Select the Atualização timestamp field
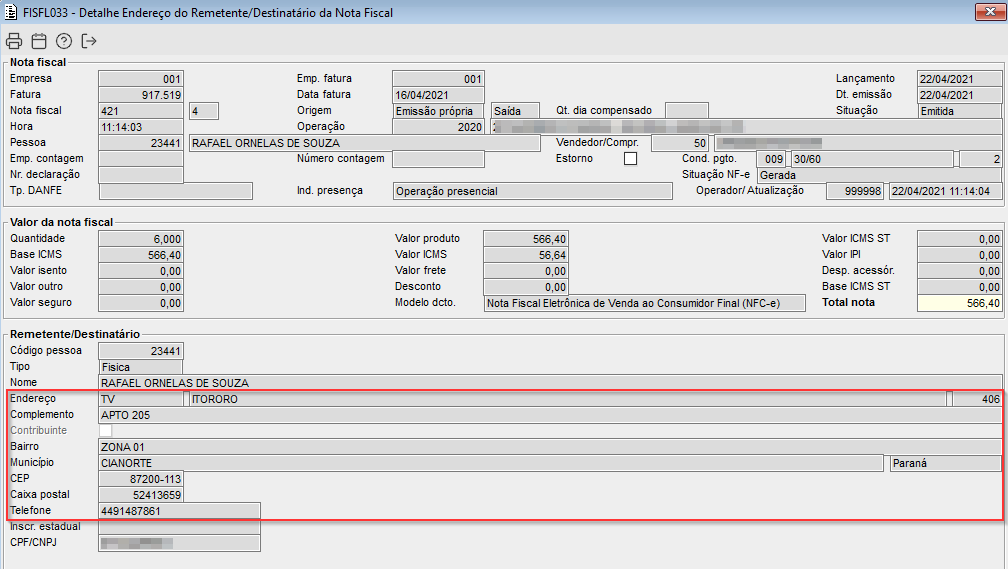The width and height of the screenshot is (1008, 569). click(x=946, y=191)
